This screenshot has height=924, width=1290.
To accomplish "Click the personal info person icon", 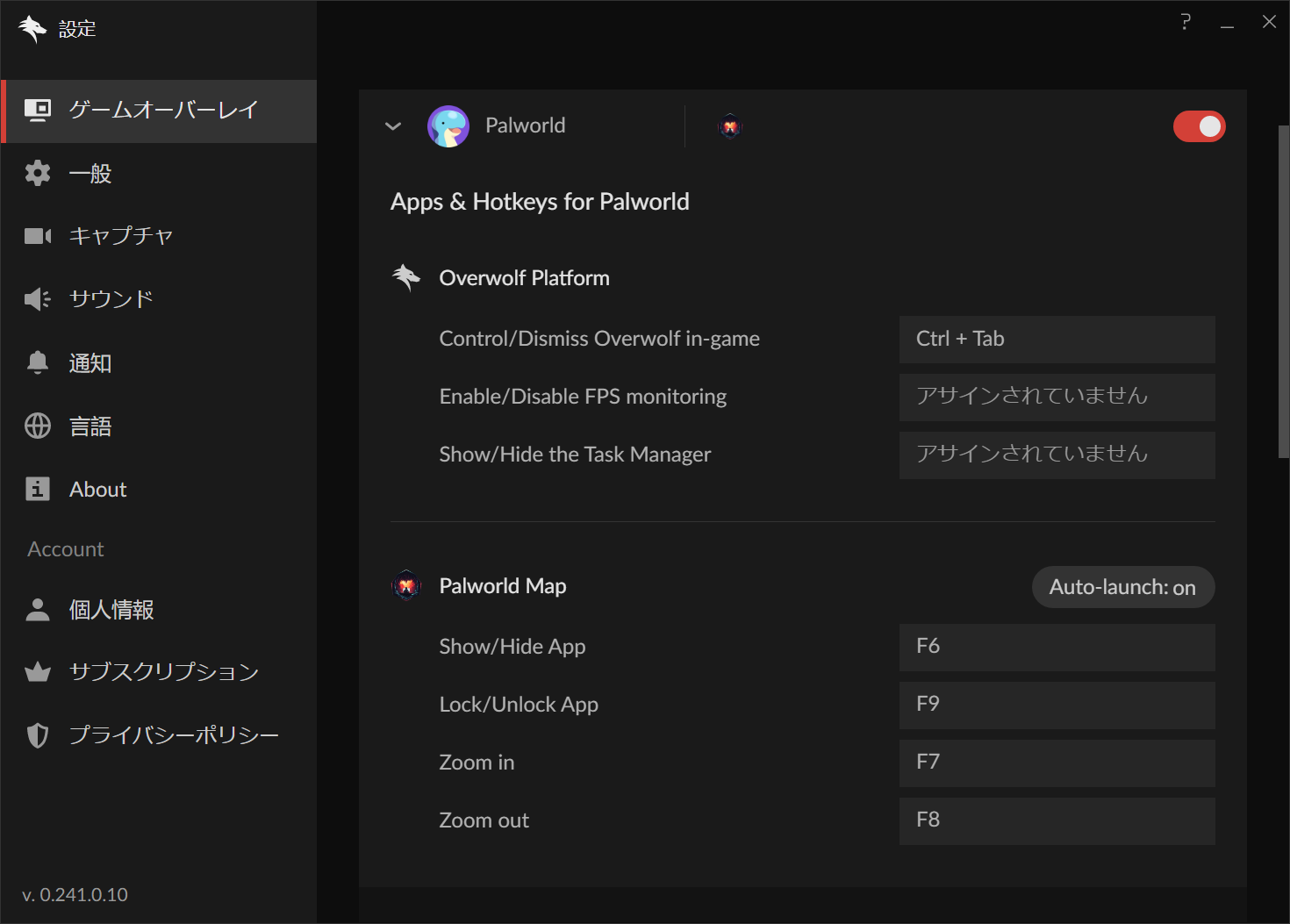I will coord(38,610).
